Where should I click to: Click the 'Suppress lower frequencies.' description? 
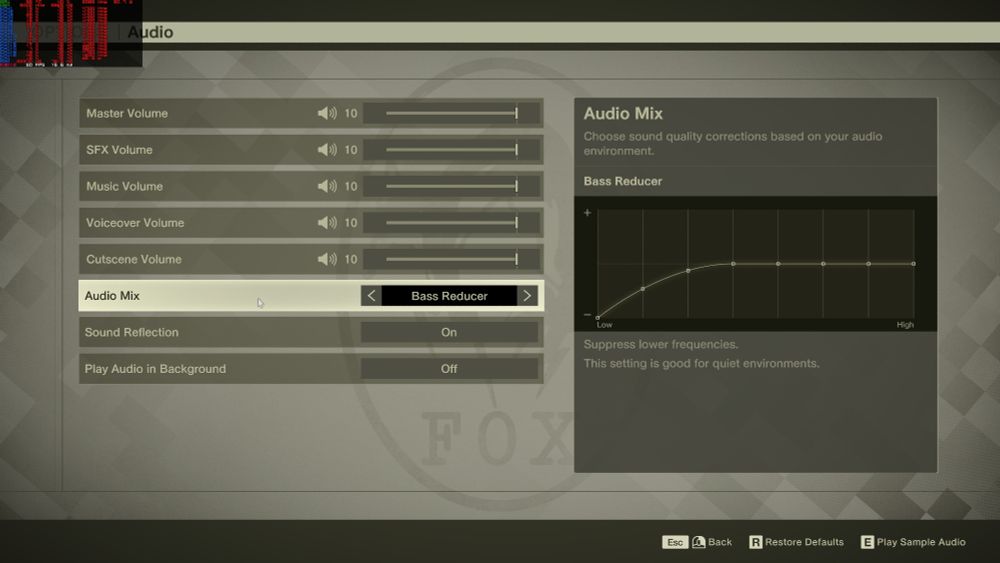coord(661,344)
